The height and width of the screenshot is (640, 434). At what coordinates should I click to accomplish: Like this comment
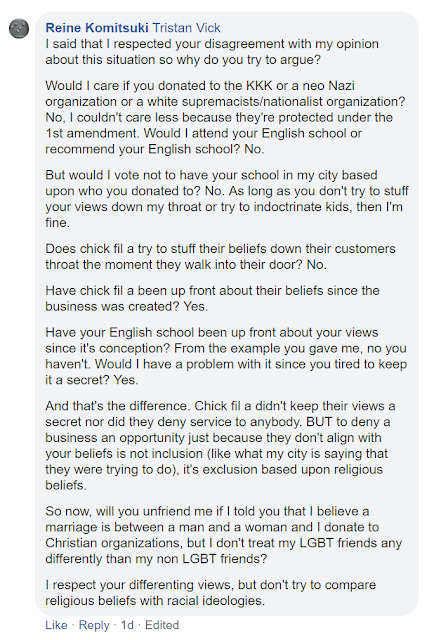(56, 625)
